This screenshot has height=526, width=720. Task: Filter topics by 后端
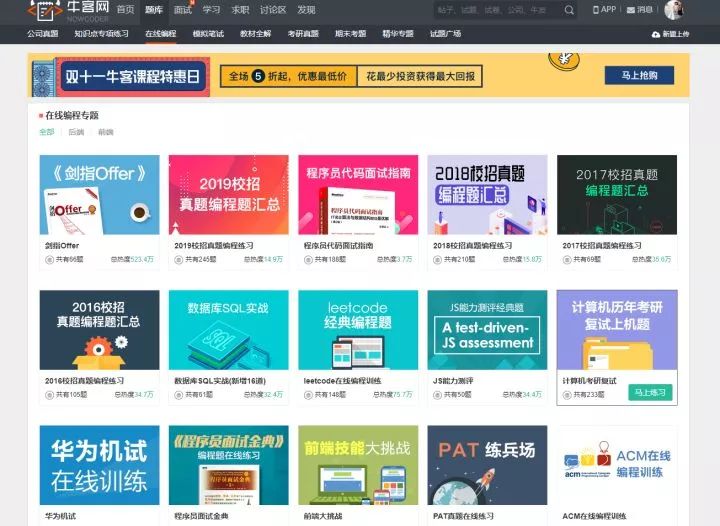76,132
